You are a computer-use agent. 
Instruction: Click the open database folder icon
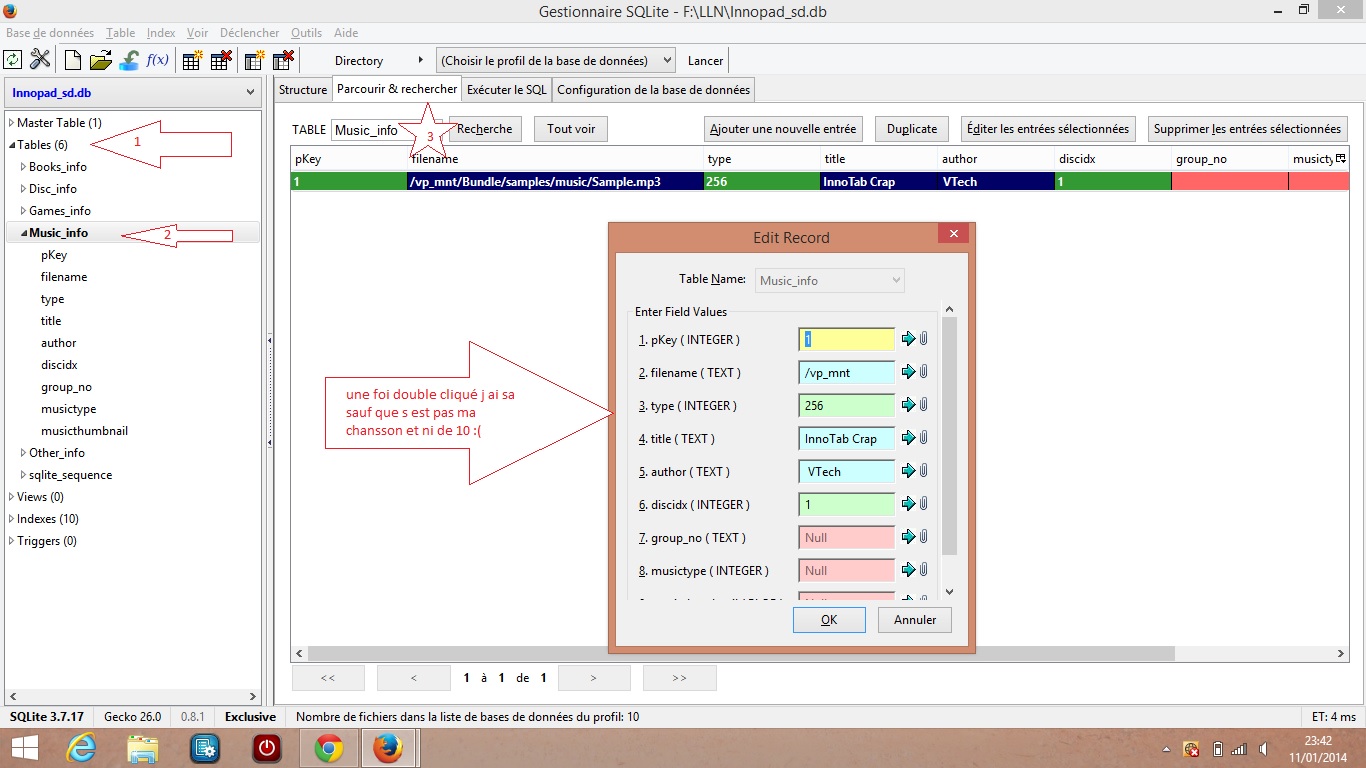tap(100, 60)
